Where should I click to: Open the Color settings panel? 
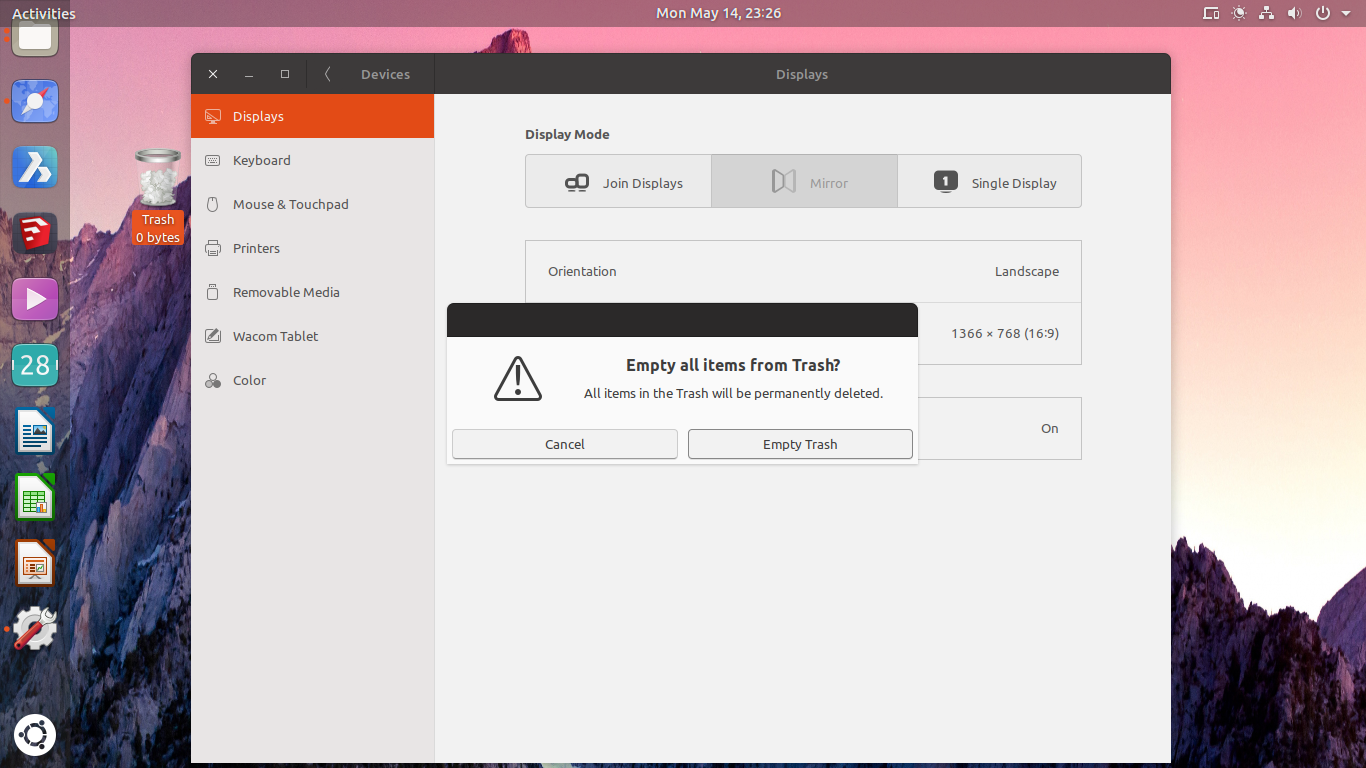[312, 380]
